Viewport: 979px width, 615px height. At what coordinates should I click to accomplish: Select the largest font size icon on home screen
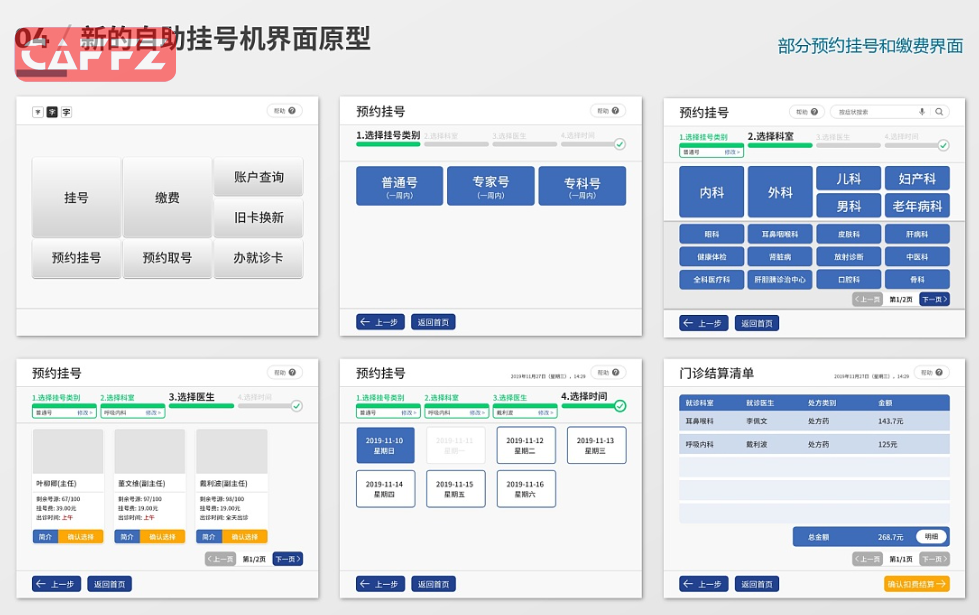tap(66, 112)
